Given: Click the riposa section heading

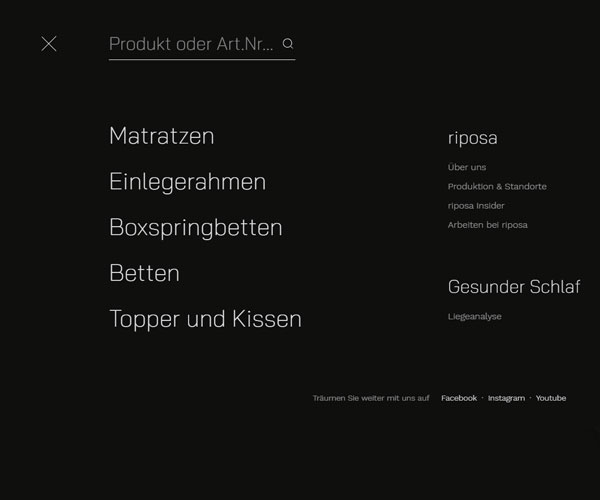Looking at the screenshot, I should point(472,138).
